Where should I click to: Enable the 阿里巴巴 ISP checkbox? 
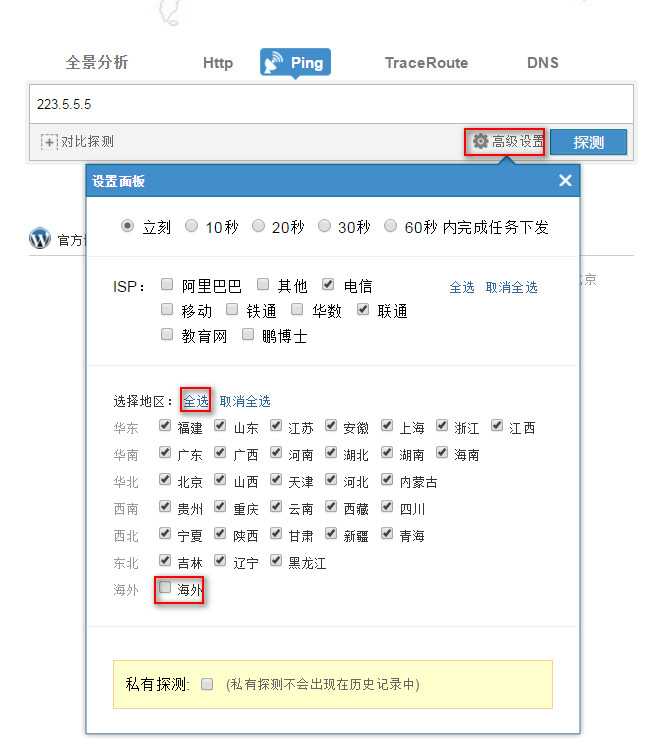click(167, 285)
